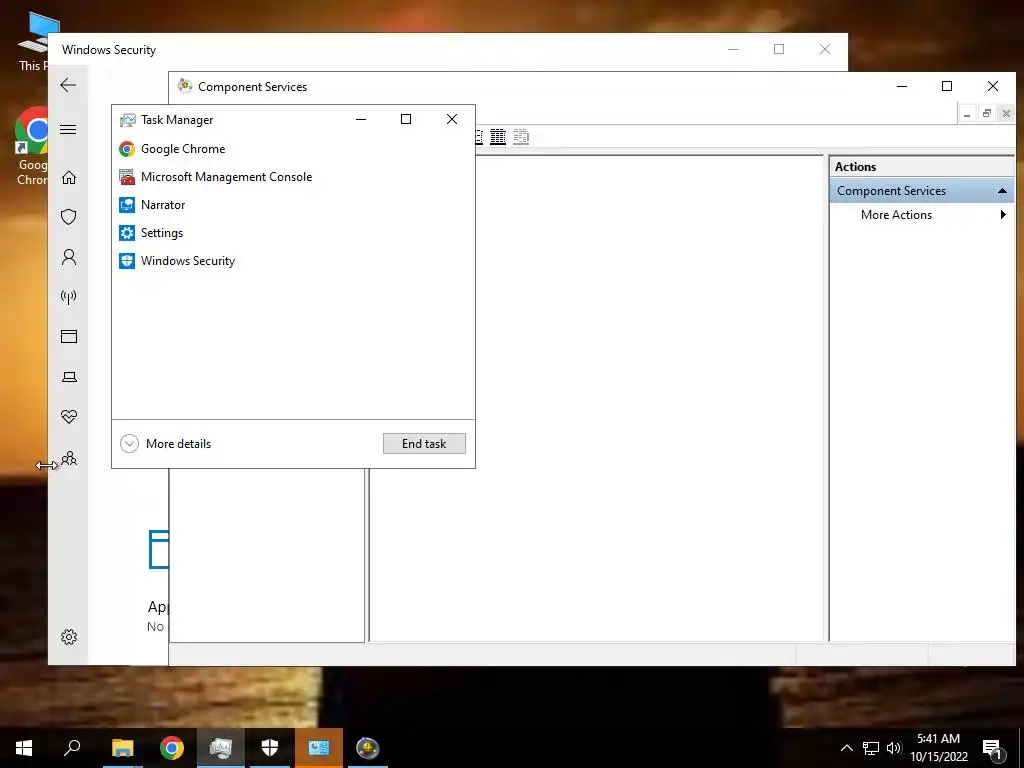This screenshot has width=1024, height=768.
Task: Open Family options people icon
Action: [x=69, y=459]
